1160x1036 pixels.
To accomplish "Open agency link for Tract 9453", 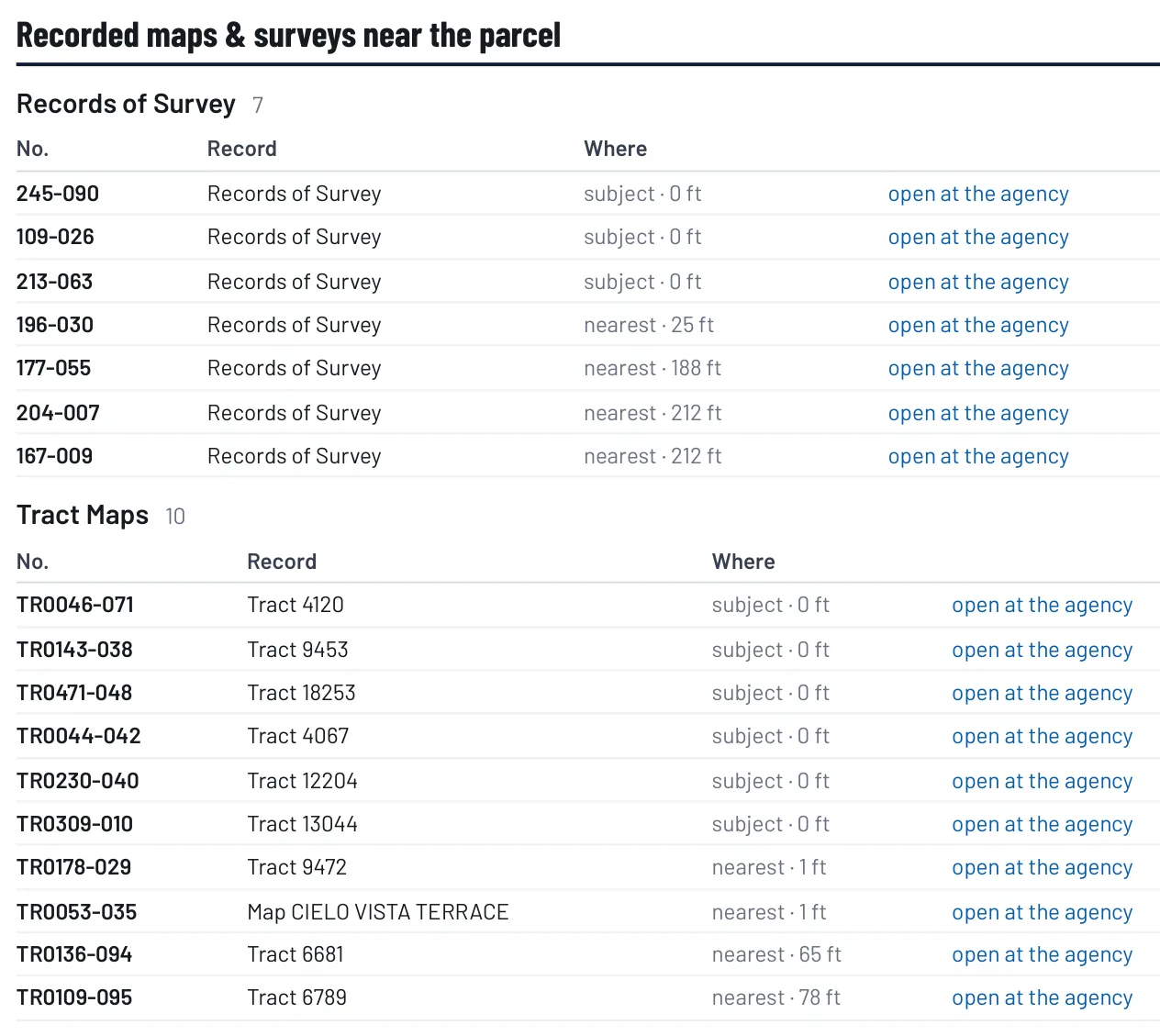I will coord(1043,650).
